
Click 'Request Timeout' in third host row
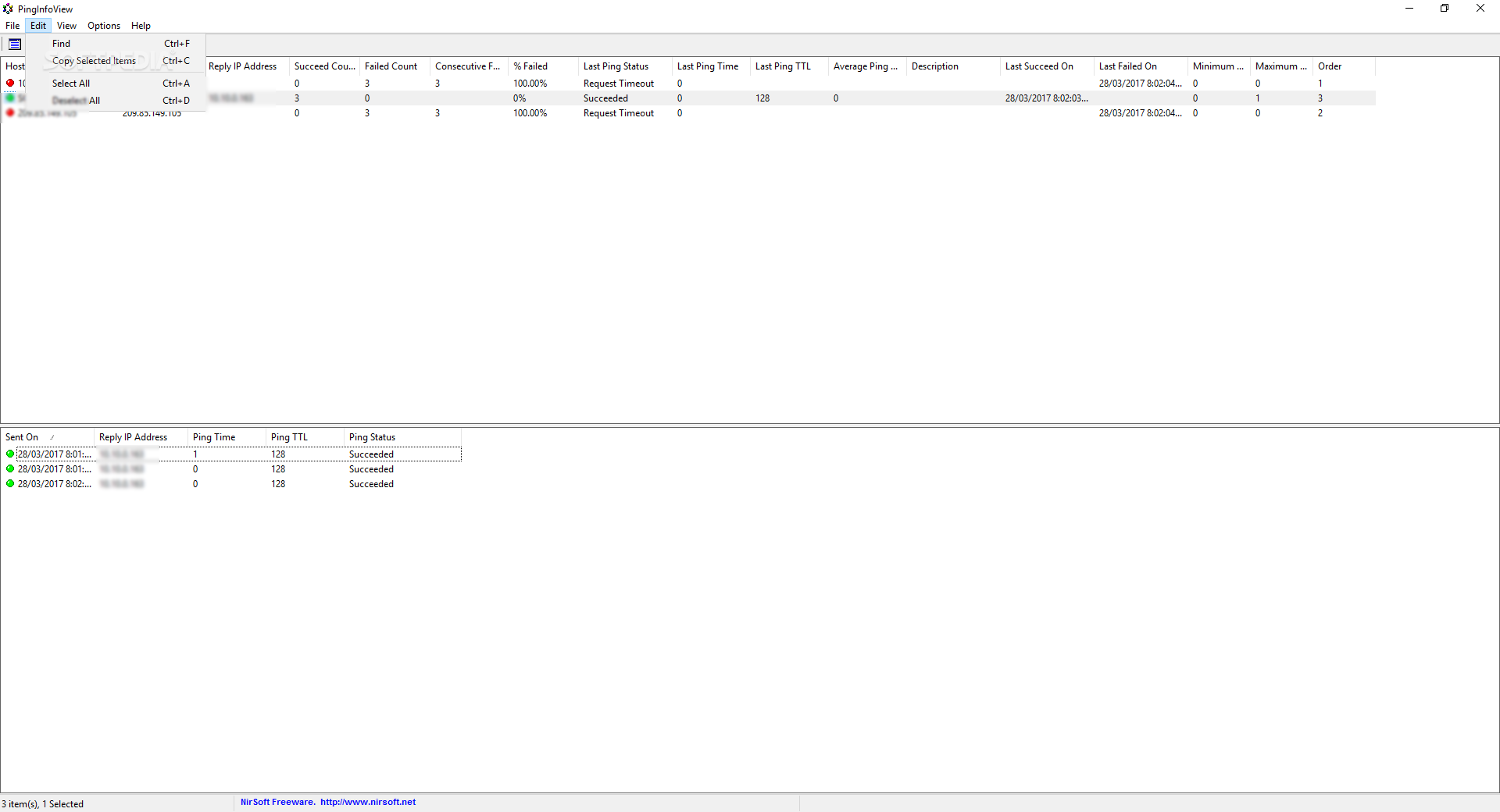(619, 113)
